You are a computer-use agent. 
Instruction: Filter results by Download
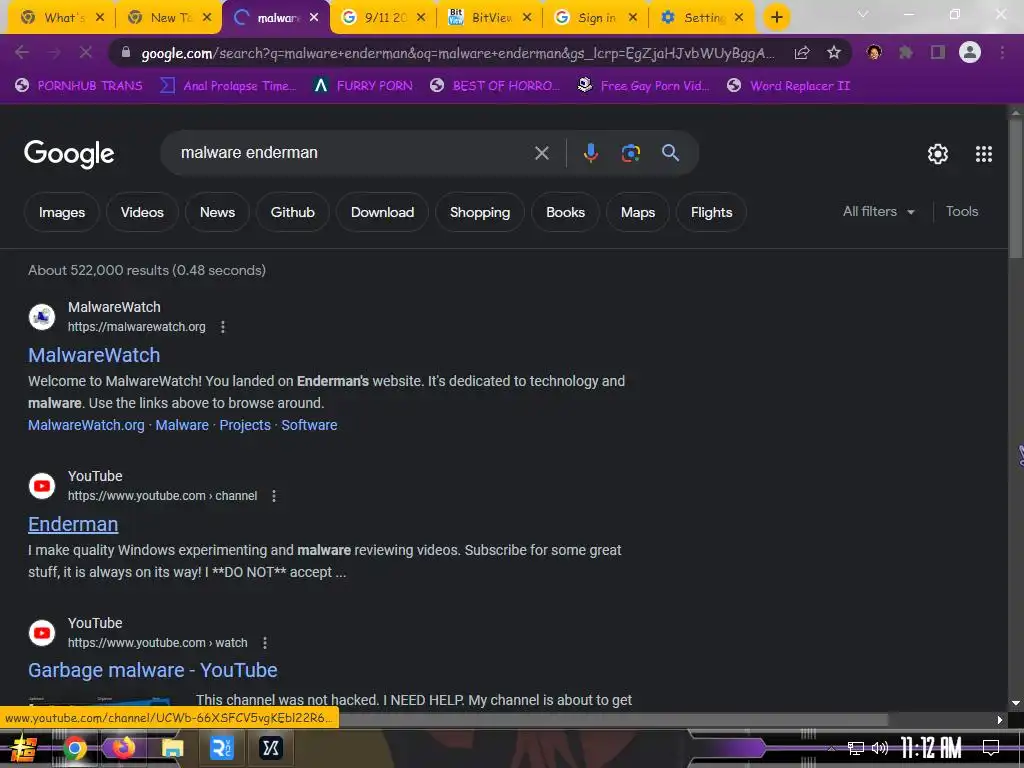(x=382, y=212)
